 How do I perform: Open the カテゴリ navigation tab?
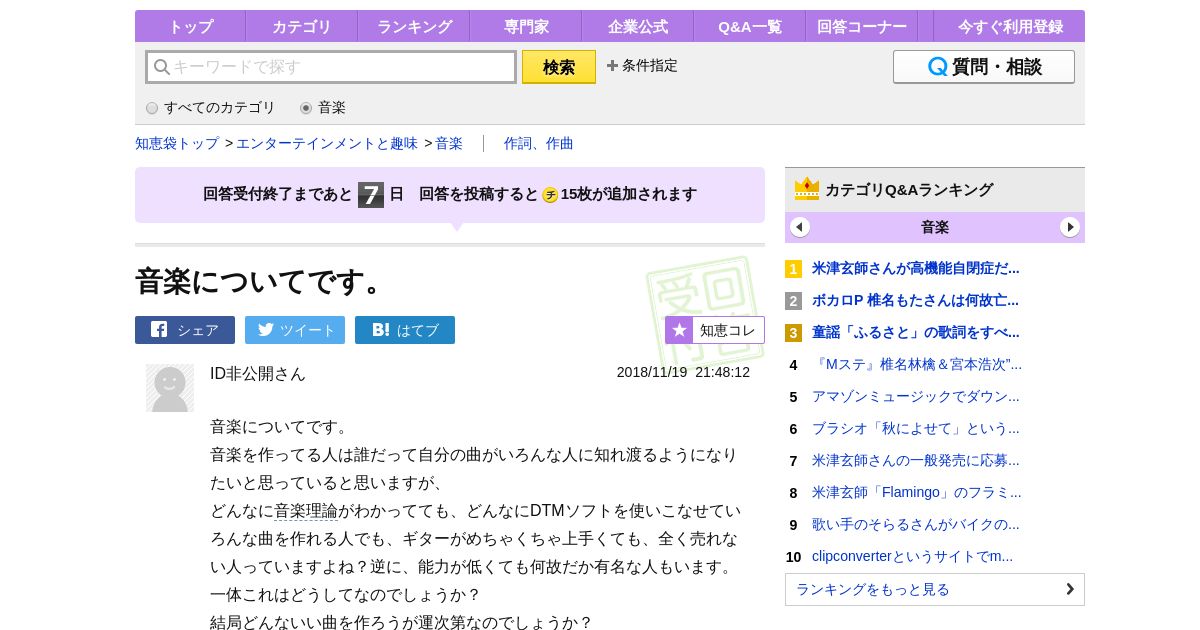(x=302, y=26)
